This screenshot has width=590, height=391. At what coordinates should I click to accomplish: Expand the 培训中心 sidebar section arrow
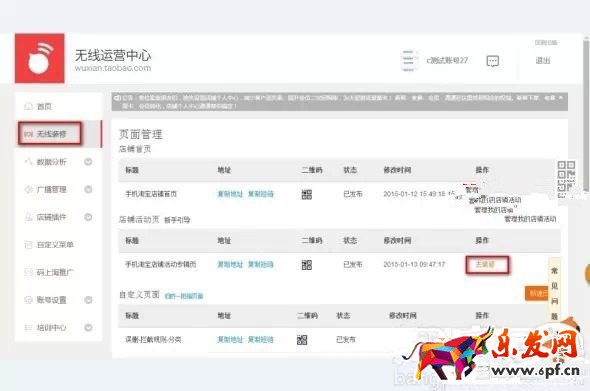pos(88,327)
